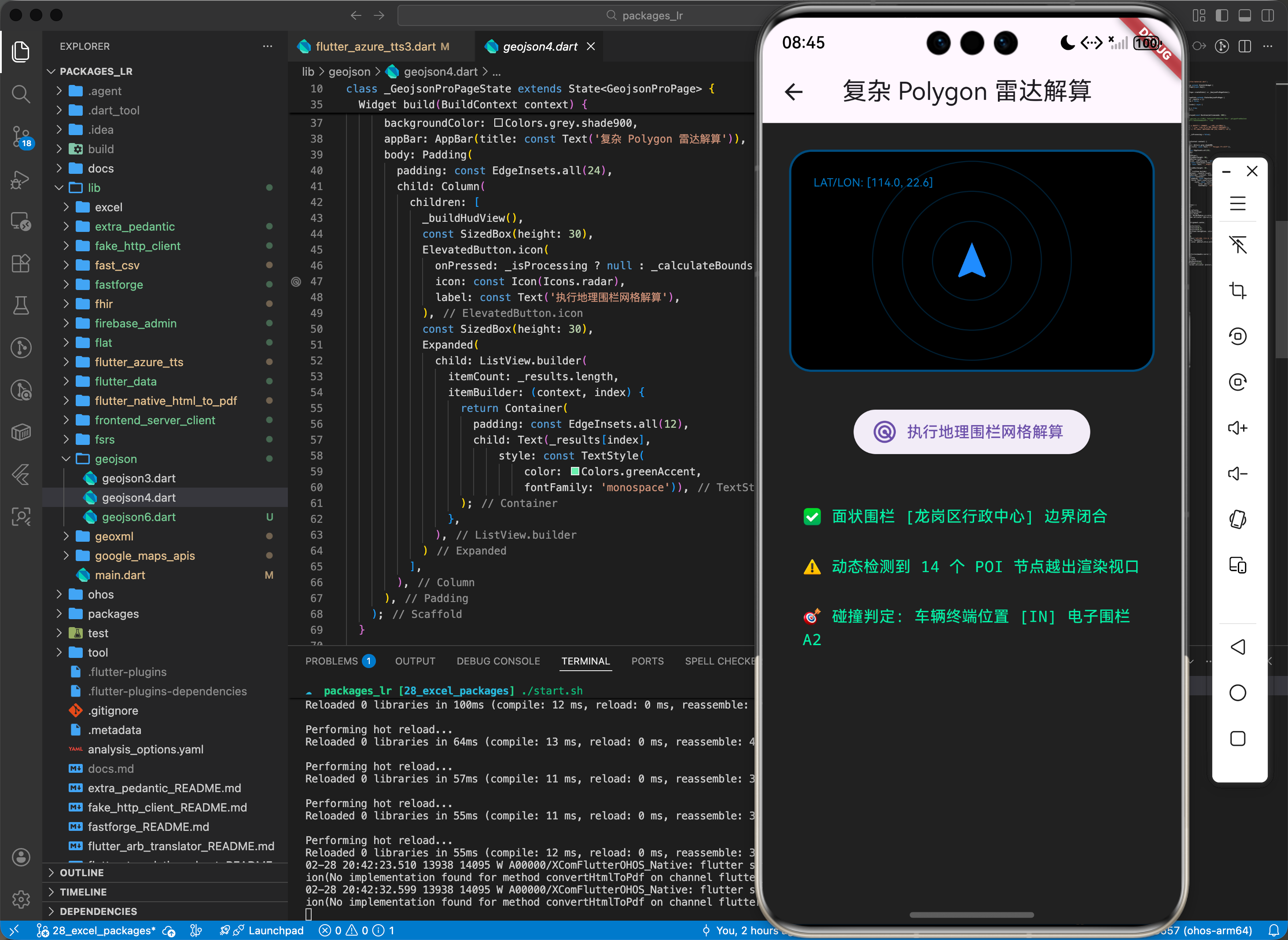Open the emulator toolbar hamburger menu
The height and width of the screenshot is (940, 1288).
point(1237,203)
